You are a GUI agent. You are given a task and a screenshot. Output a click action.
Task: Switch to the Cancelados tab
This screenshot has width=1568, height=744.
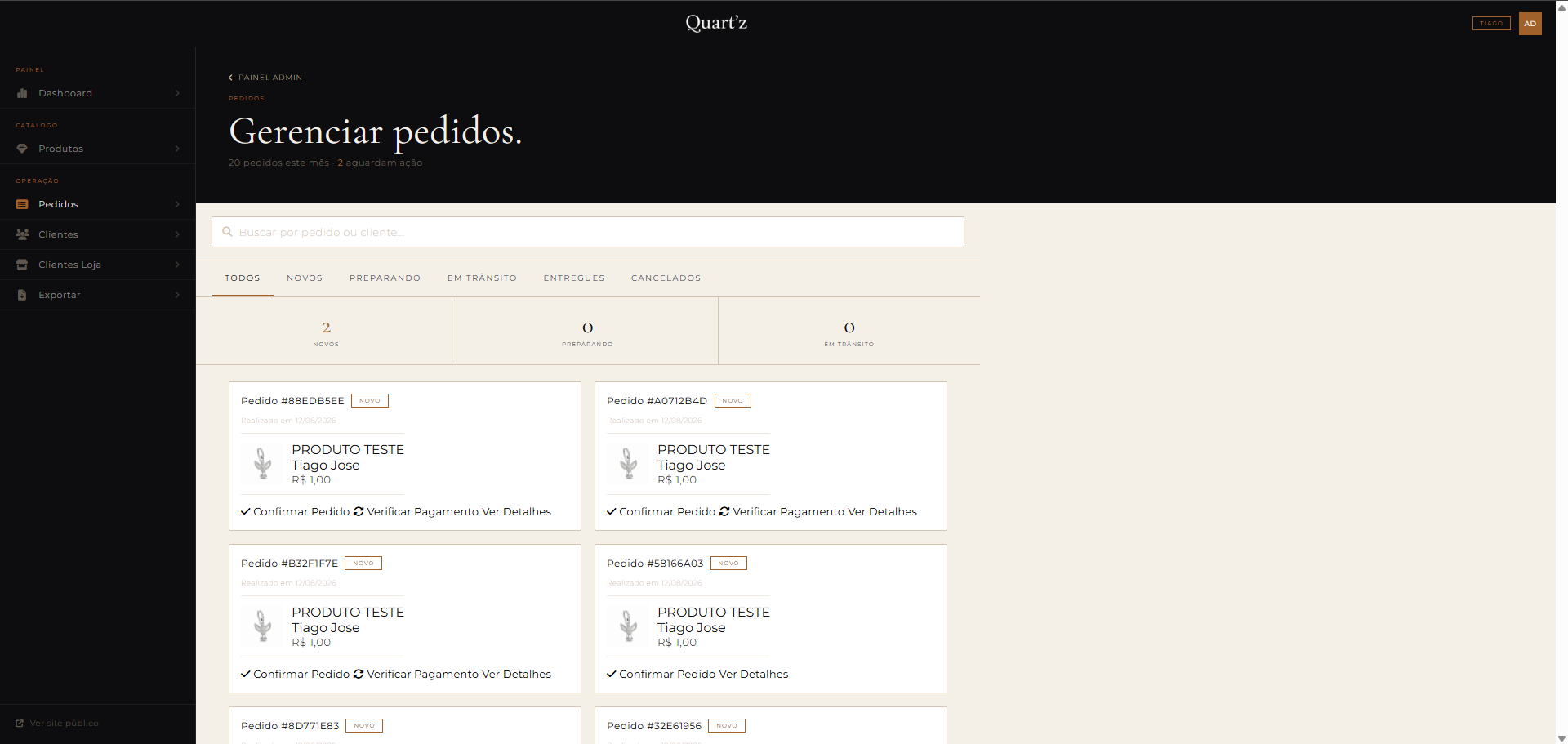click(x=666, y=278)
